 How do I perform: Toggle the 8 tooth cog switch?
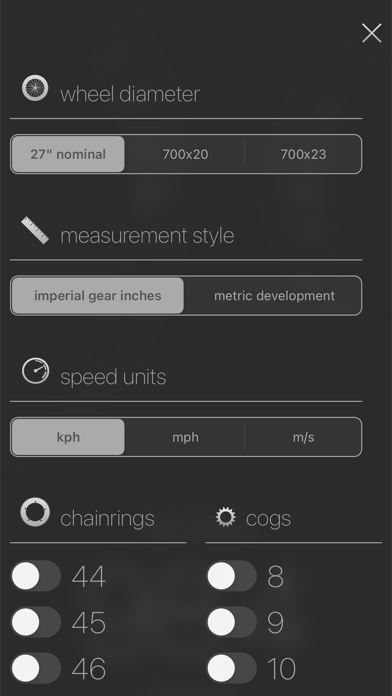pyautogui.click(x=231, y=576)
